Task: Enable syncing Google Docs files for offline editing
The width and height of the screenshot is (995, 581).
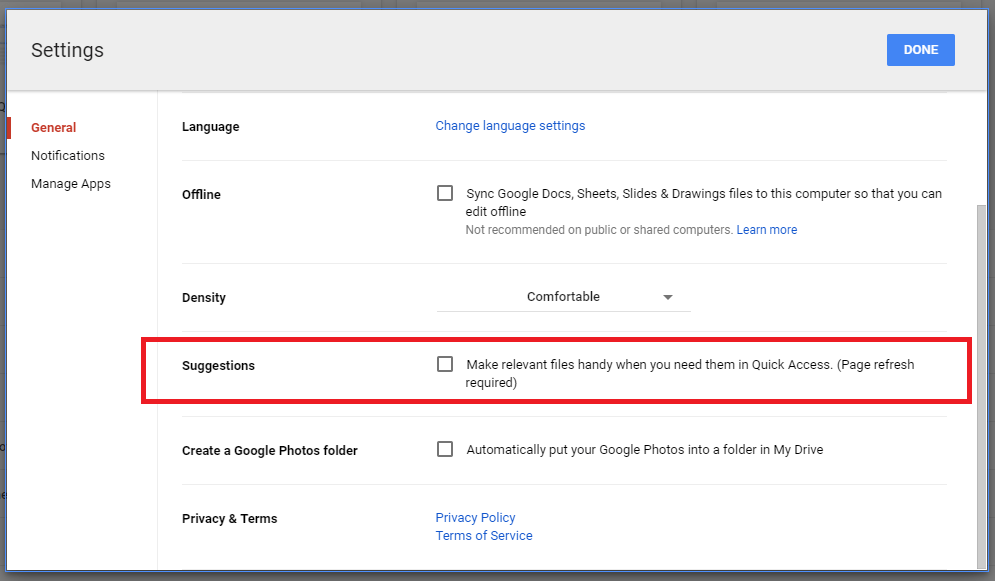Action: (445, 192)
